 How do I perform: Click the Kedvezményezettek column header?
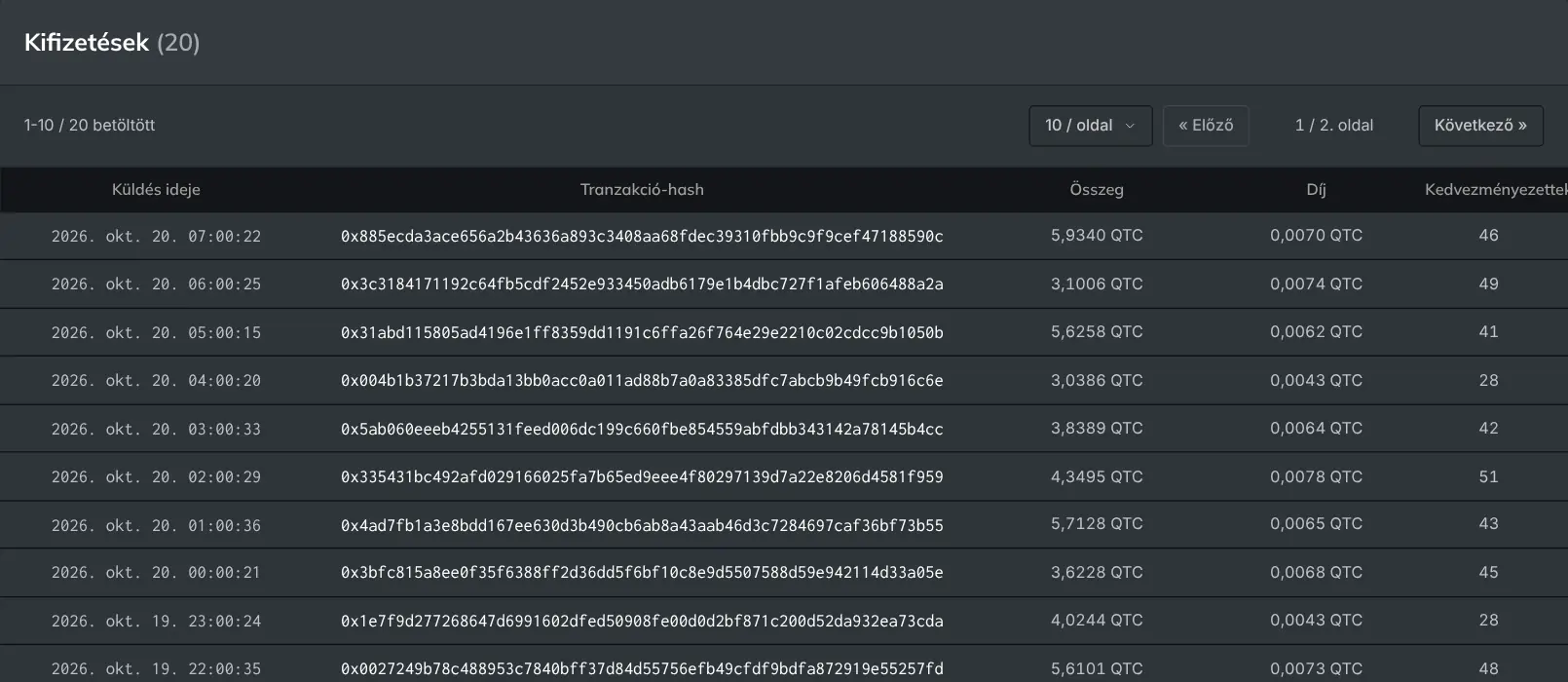pos(1496,190)
